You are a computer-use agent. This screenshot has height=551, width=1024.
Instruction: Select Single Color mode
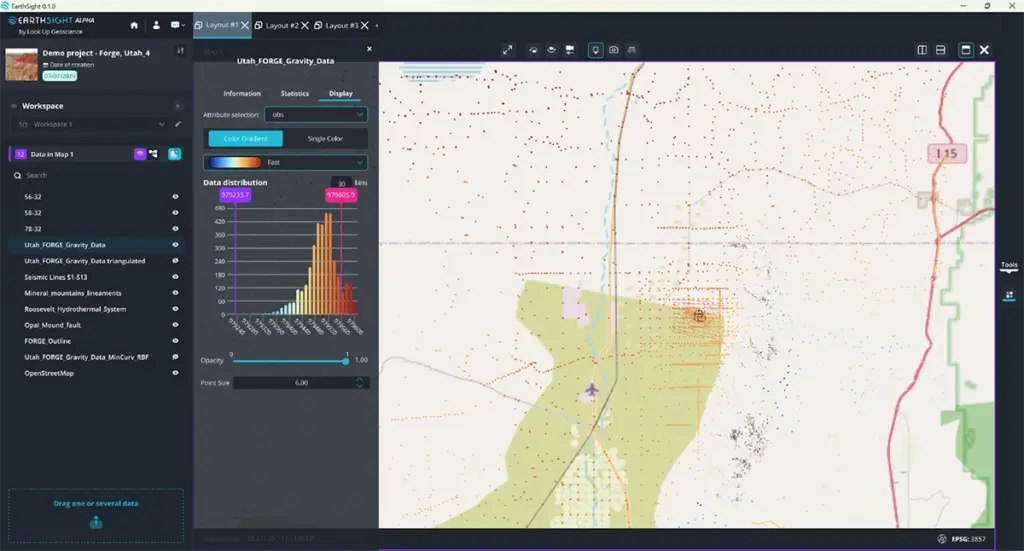(x=325, y=138)
